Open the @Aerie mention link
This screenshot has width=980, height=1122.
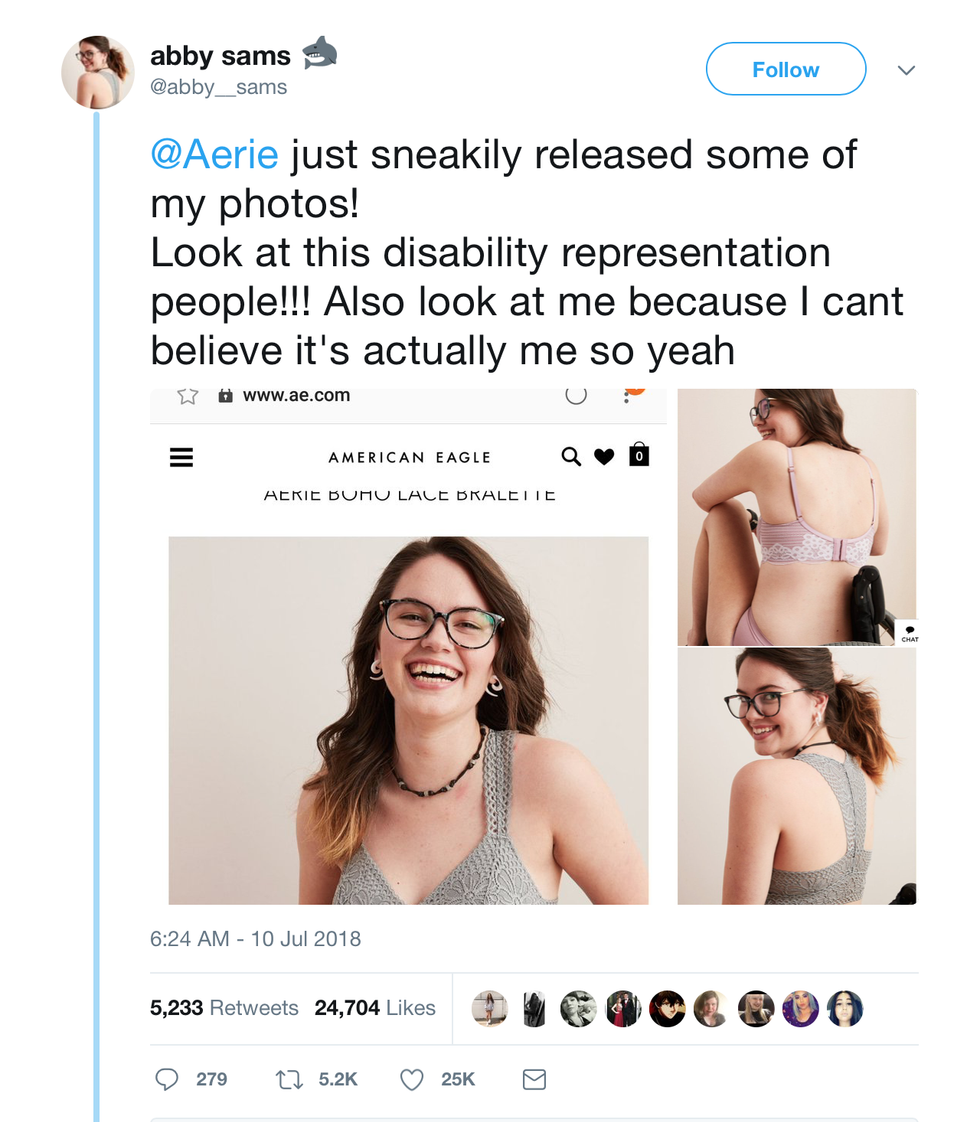(214, 155)
